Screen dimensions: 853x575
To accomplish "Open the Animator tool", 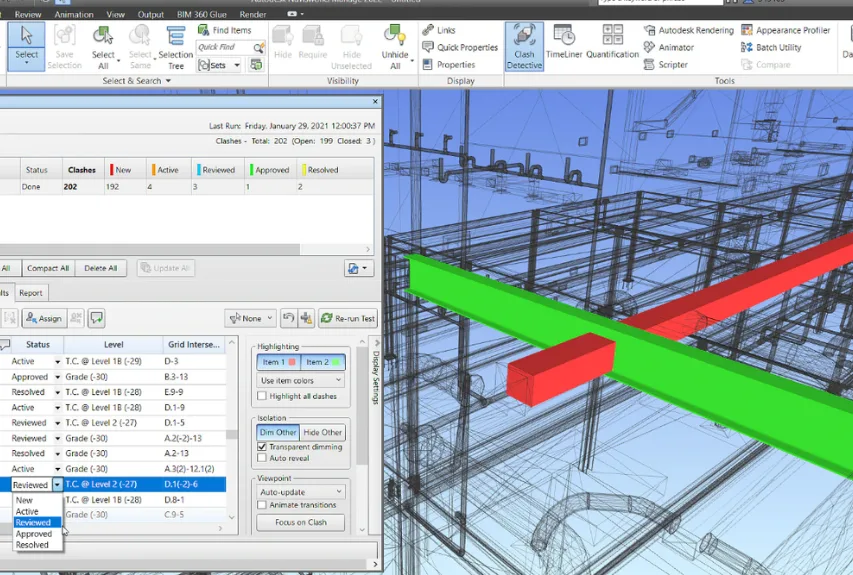I will coord(669,47).
